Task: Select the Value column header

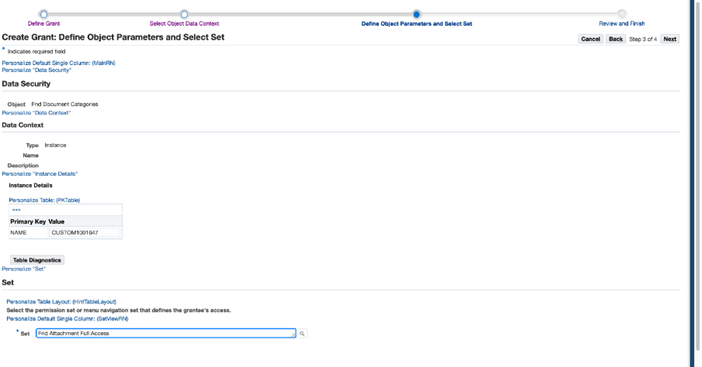Action: 56,222
